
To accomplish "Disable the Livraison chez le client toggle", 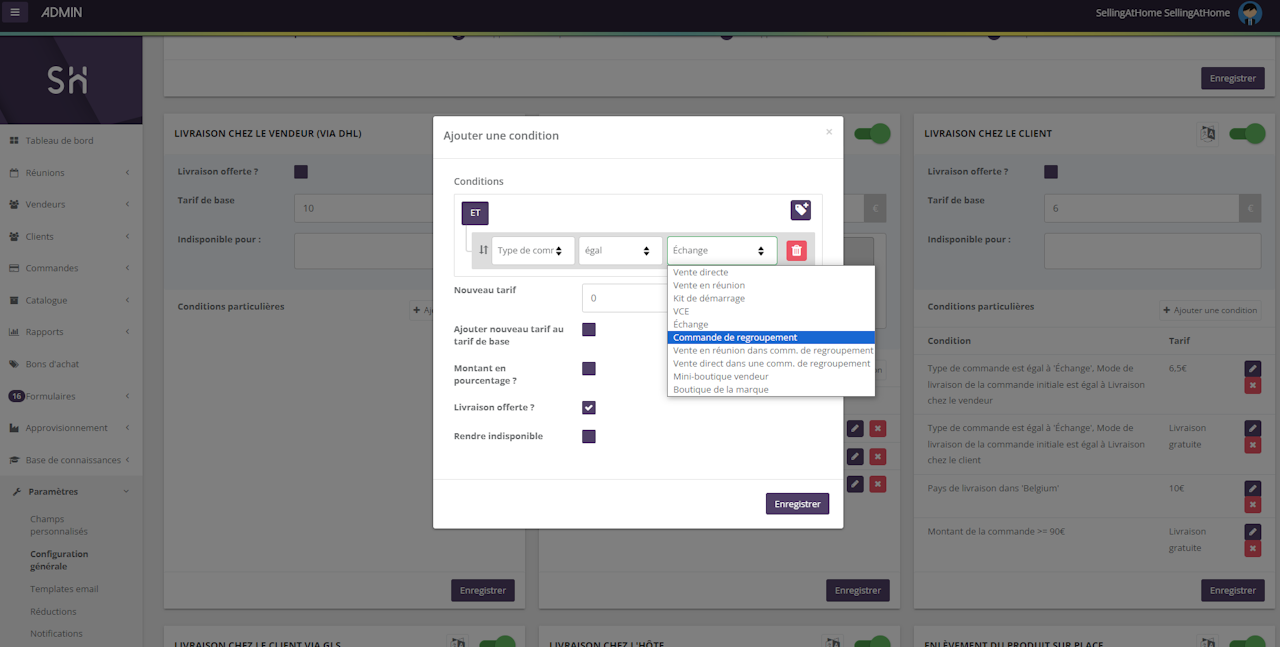I will (1247, 134).
